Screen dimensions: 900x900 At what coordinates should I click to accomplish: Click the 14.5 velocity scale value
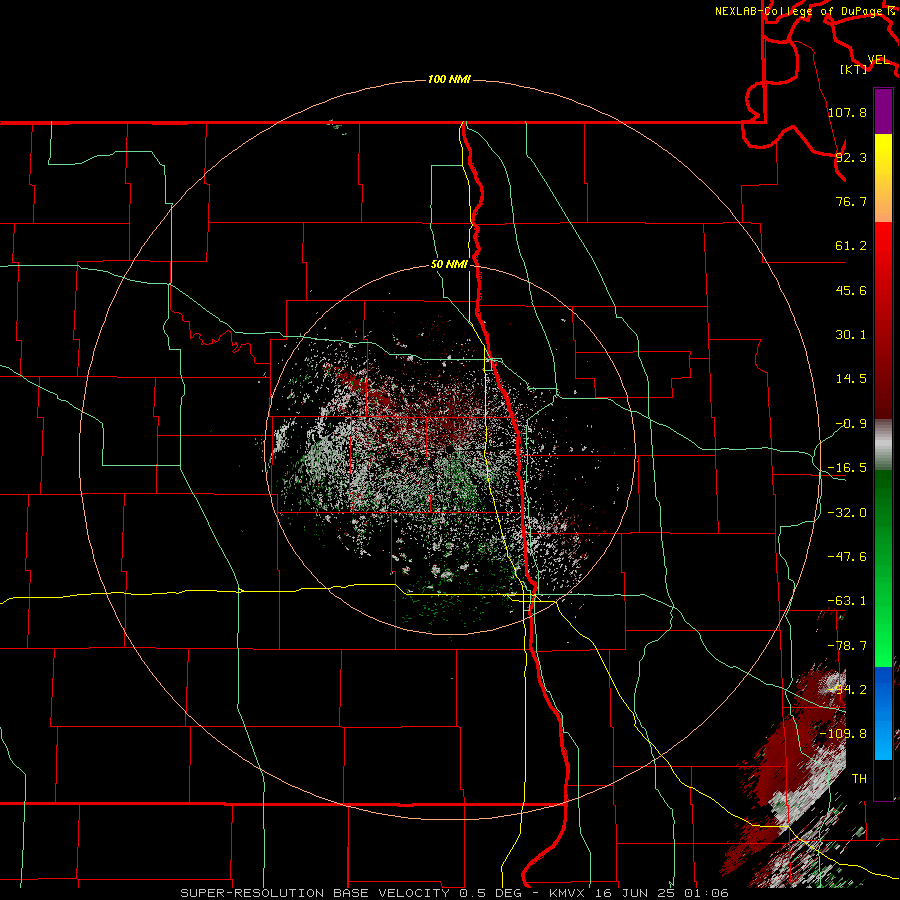coord(851,379)
